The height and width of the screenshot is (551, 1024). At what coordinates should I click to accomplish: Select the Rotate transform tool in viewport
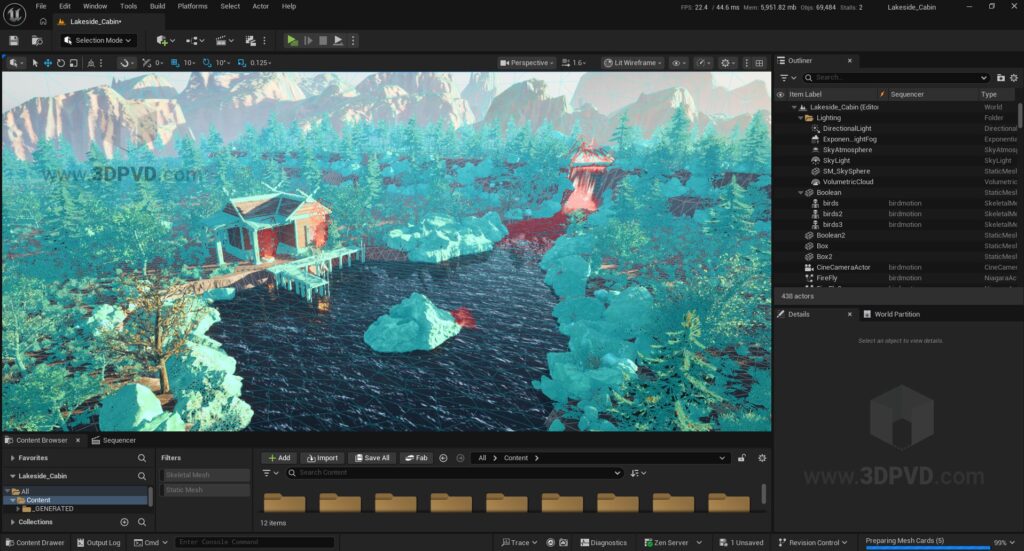click(x=61, y=63)
